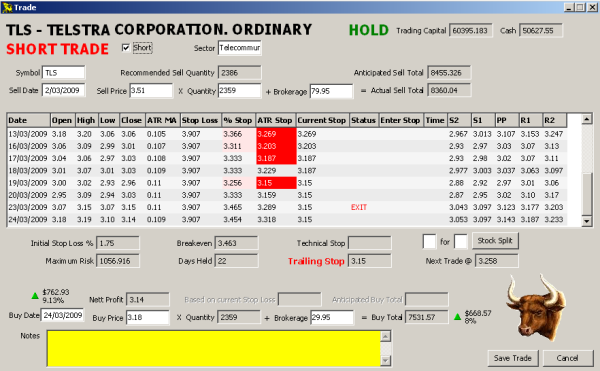600x371 pixels.
Task: Select the 17/03/2009 row date
Action: point(28,159)
